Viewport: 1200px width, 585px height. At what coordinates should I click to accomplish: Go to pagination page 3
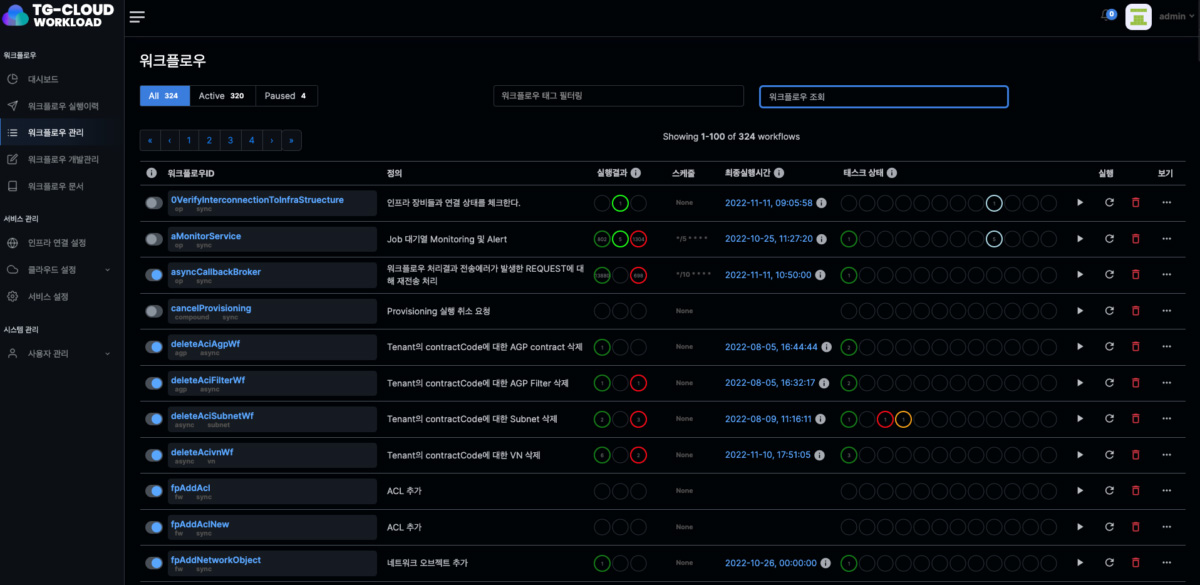click(x=230, y=141)
